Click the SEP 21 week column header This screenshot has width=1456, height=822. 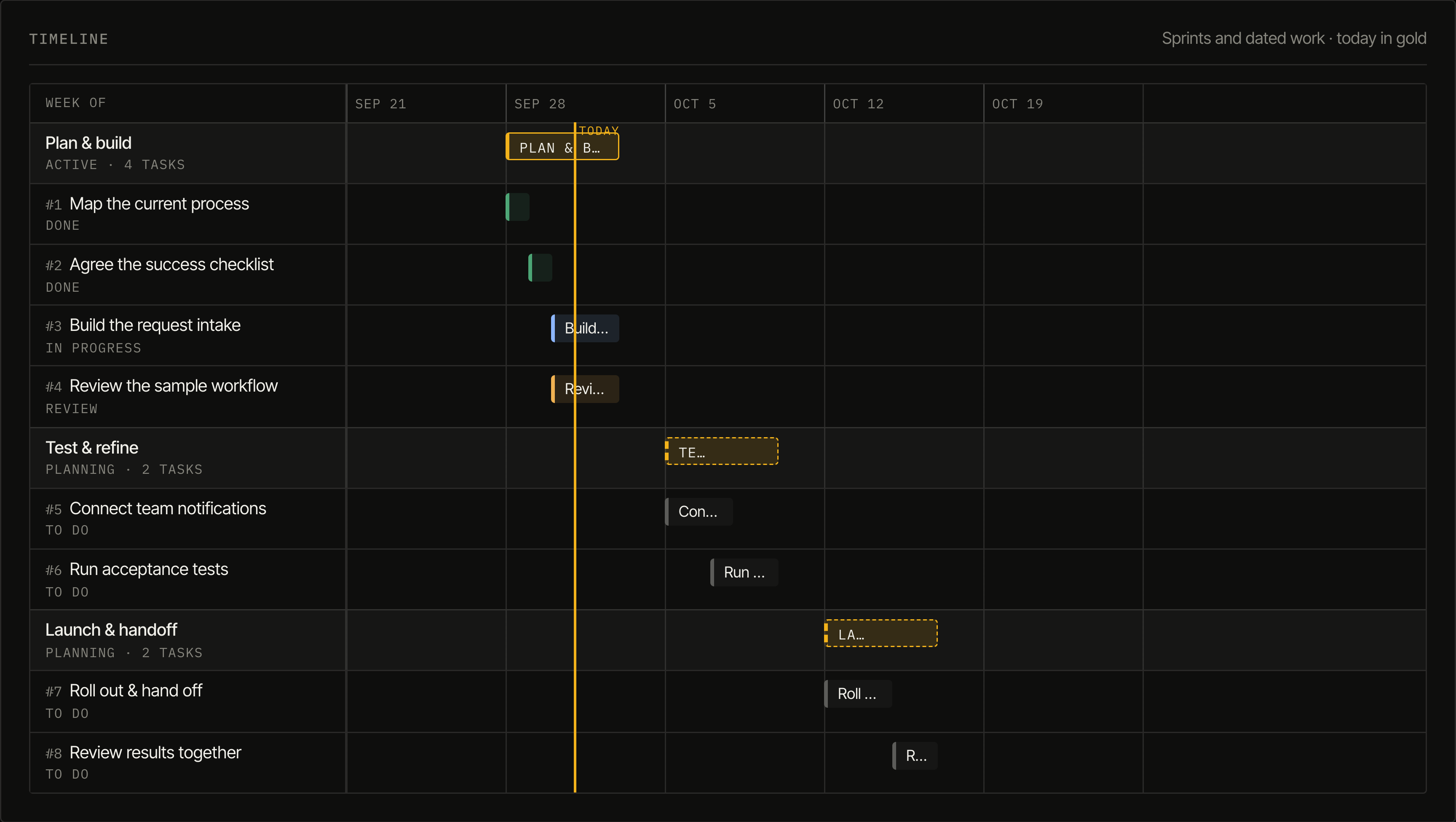(x=380, y=104)
